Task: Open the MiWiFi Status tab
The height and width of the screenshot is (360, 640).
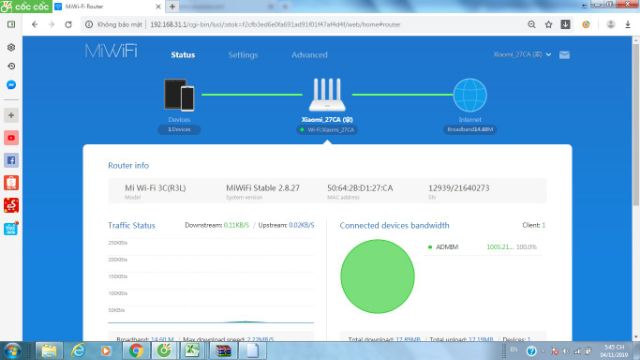Action: pos(182,55)
